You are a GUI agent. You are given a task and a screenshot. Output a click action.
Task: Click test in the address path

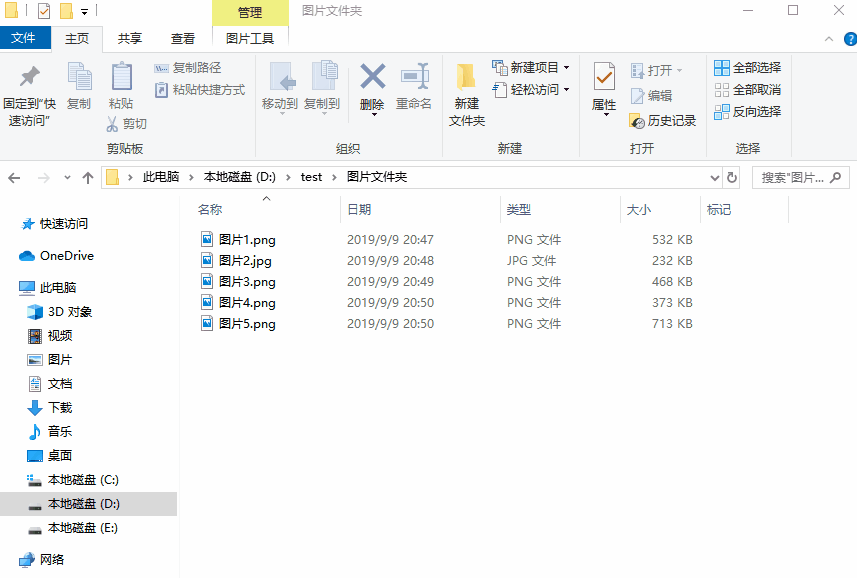click(x=311, y=177)
